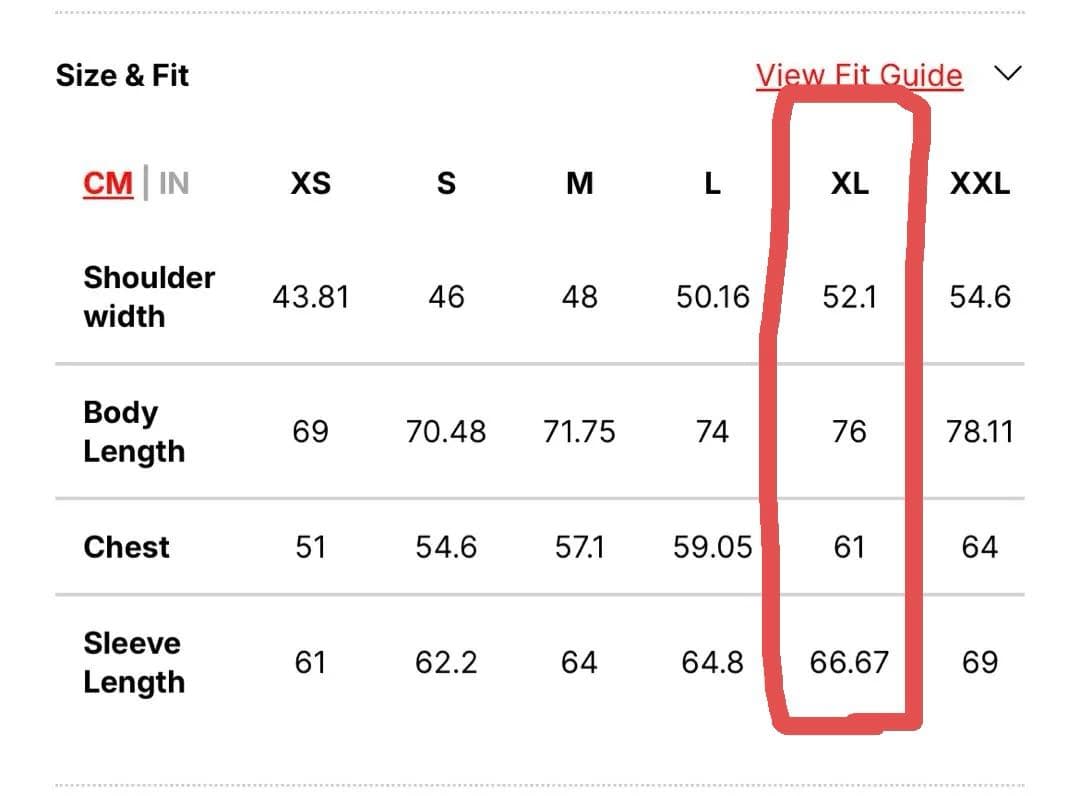The height and width of the screenshot is (796, 1080).
Task: Click the Size & Fit heading
Action: point(122,76)
